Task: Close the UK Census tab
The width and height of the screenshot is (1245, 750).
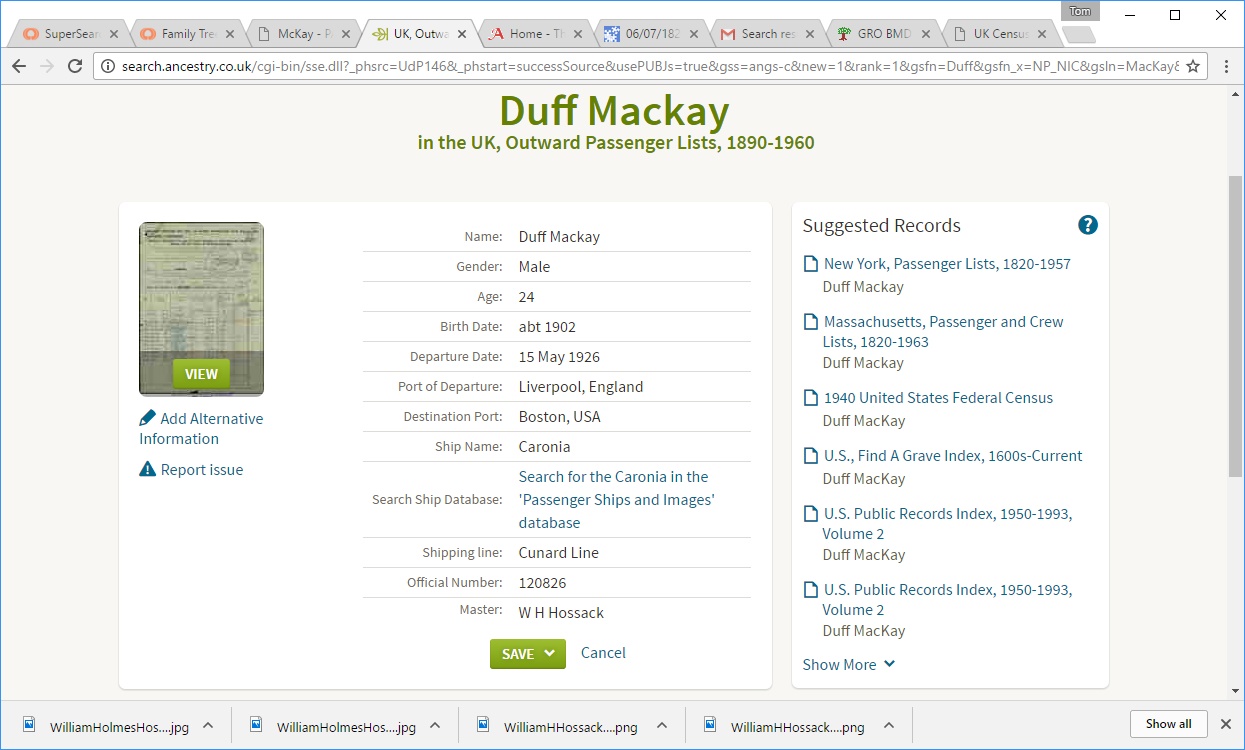Action: click(x=1044, y=34)
